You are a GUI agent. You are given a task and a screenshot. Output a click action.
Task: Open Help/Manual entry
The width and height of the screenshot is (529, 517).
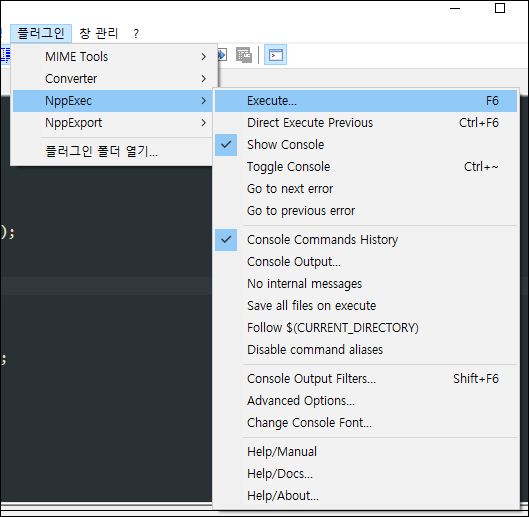coord(366,452)
